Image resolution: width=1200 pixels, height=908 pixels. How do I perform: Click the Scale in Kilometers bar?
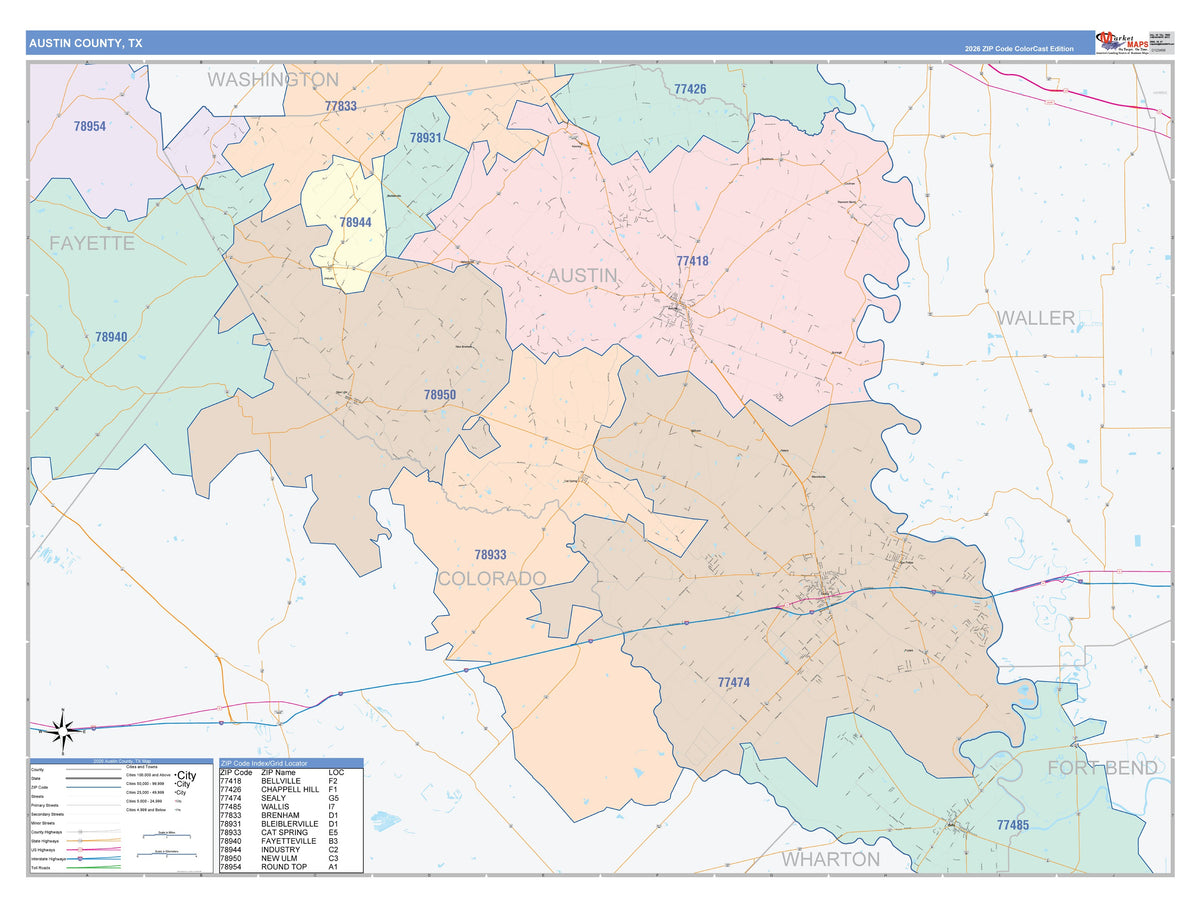[167, 854]
